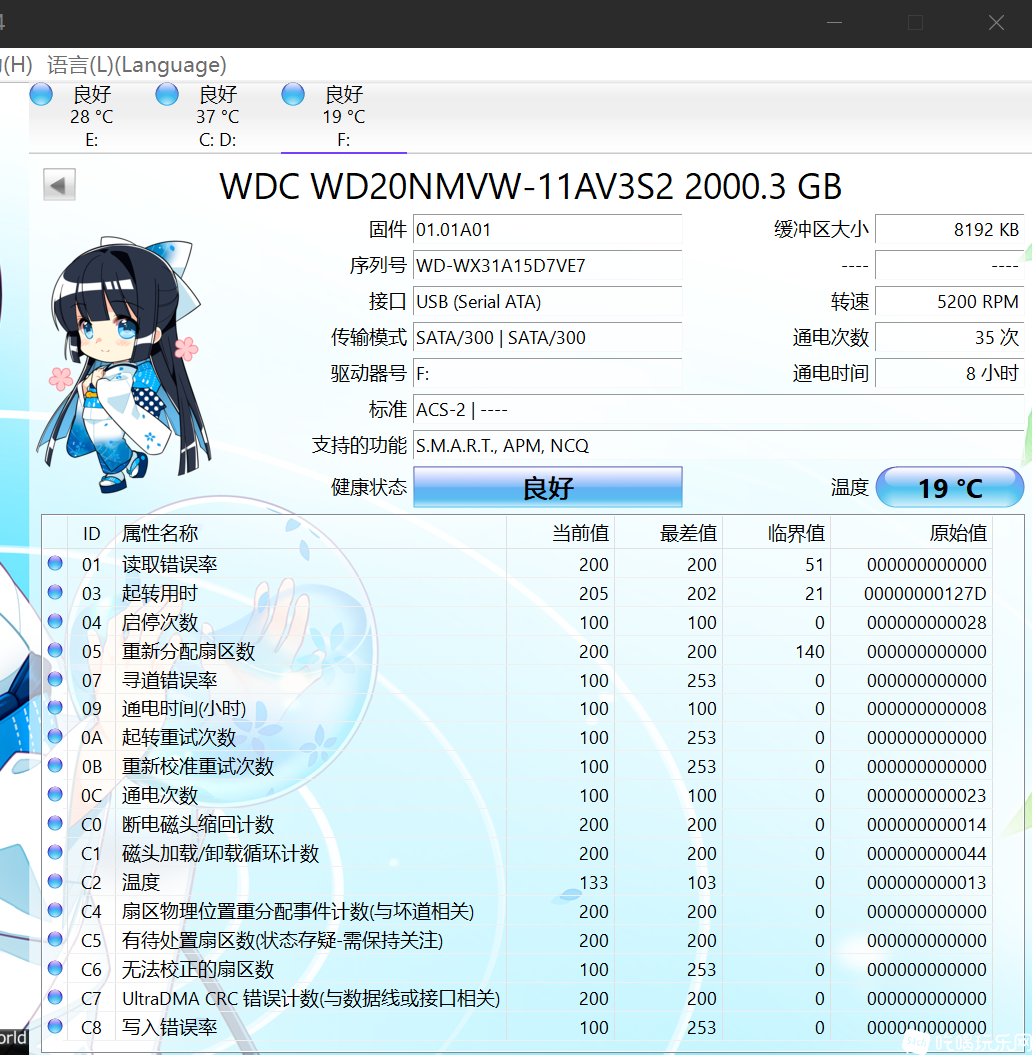1032x1055 pixels.
Task: Click the status dot for 寻道错误率 row
Action: click(x=55, y=679)
